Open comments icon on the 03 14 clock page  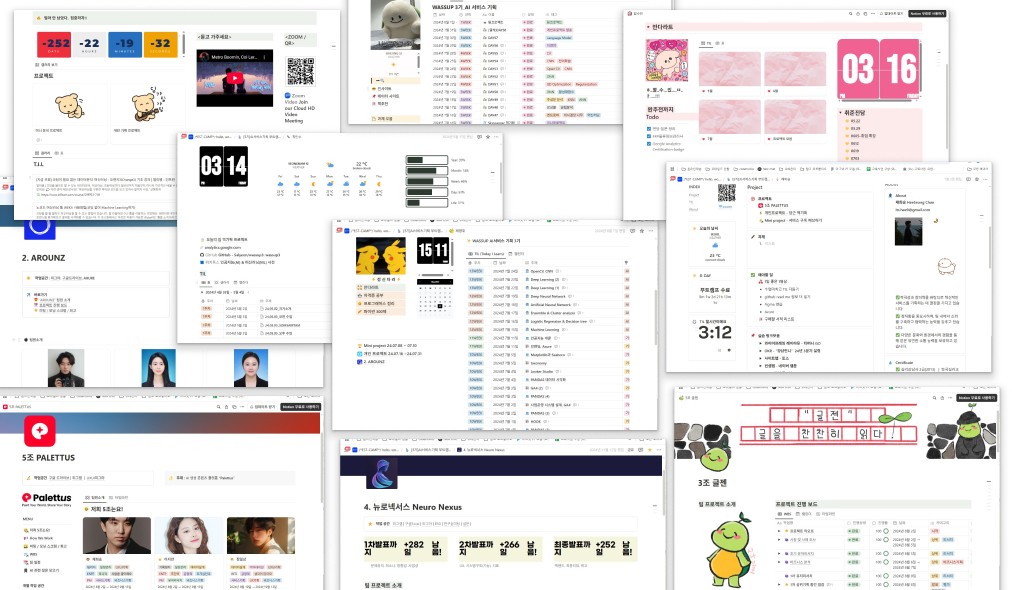(479, 137)
